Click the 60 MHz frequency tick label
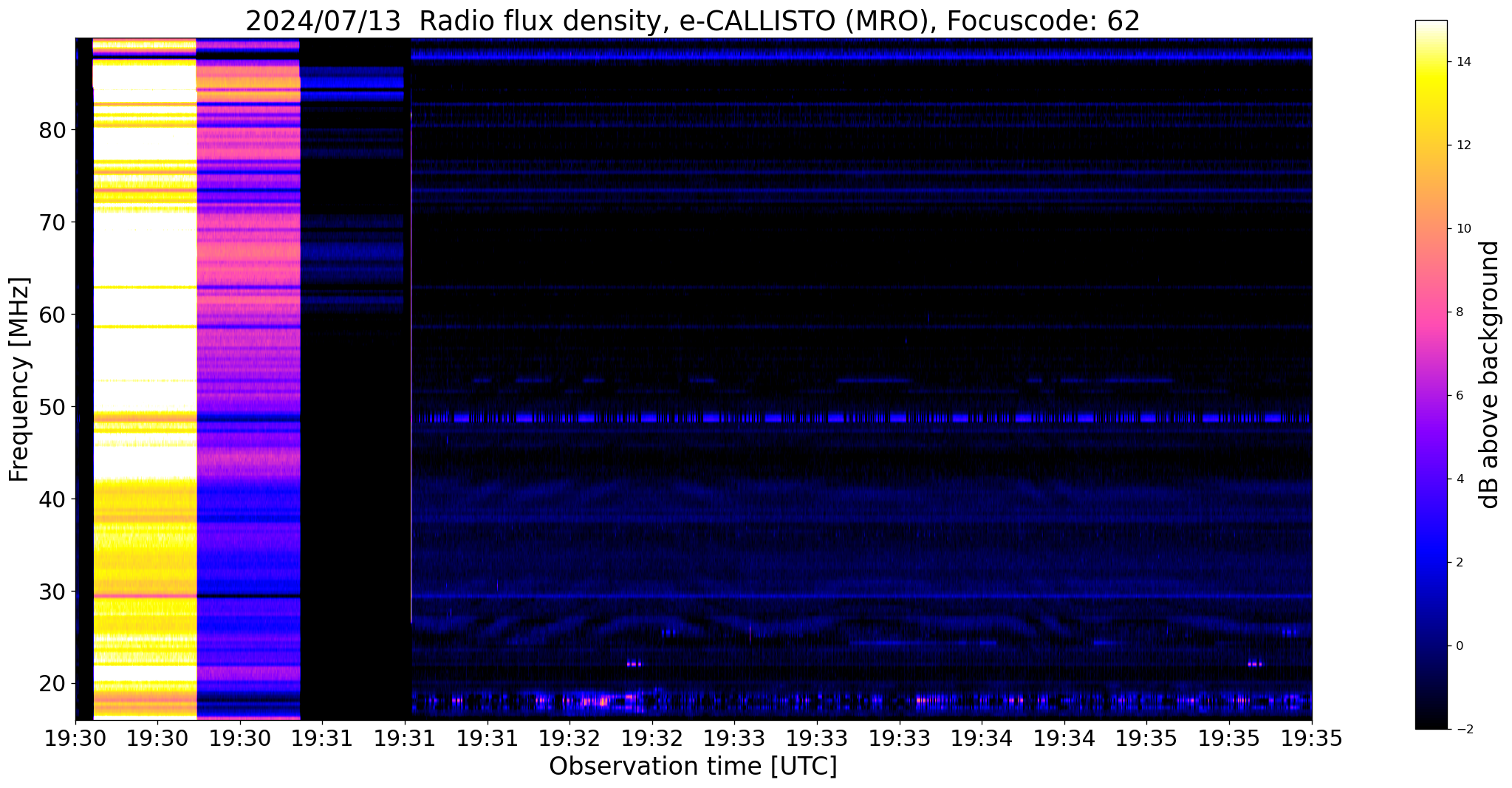1512x788 pixels. coord(53,315)
